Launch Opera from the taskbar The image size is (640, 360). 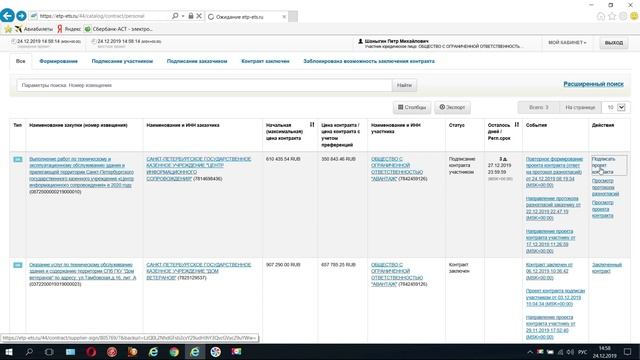pos(91,352)
